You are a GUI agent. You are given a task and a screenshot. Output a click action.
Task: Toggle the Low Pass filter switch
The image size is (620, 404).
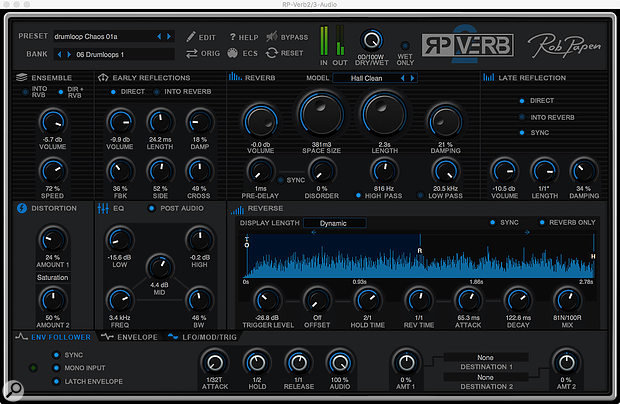click(x=421, y=195)
